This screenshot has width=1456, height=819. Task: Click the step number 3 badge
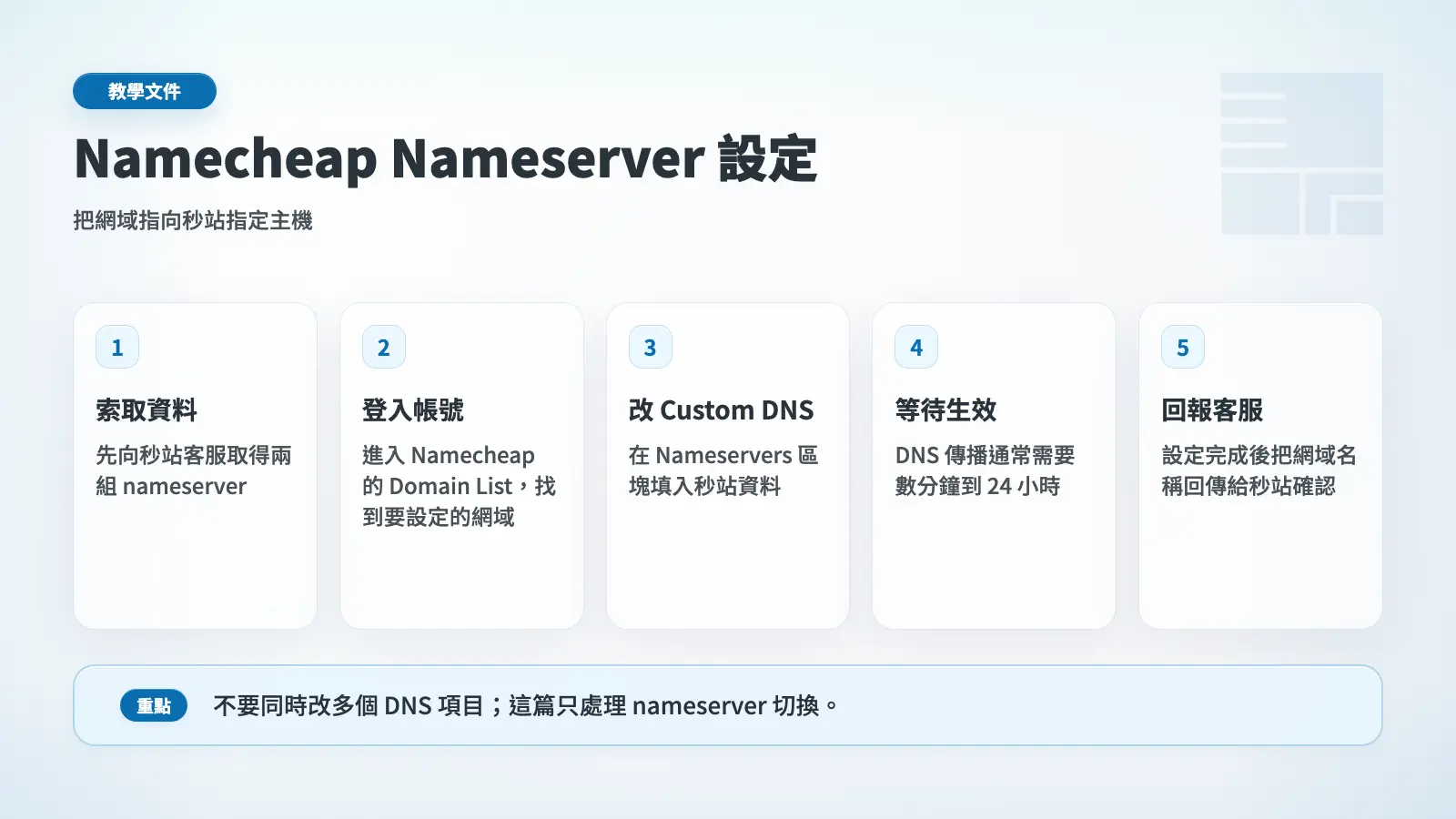coord(651,347)
